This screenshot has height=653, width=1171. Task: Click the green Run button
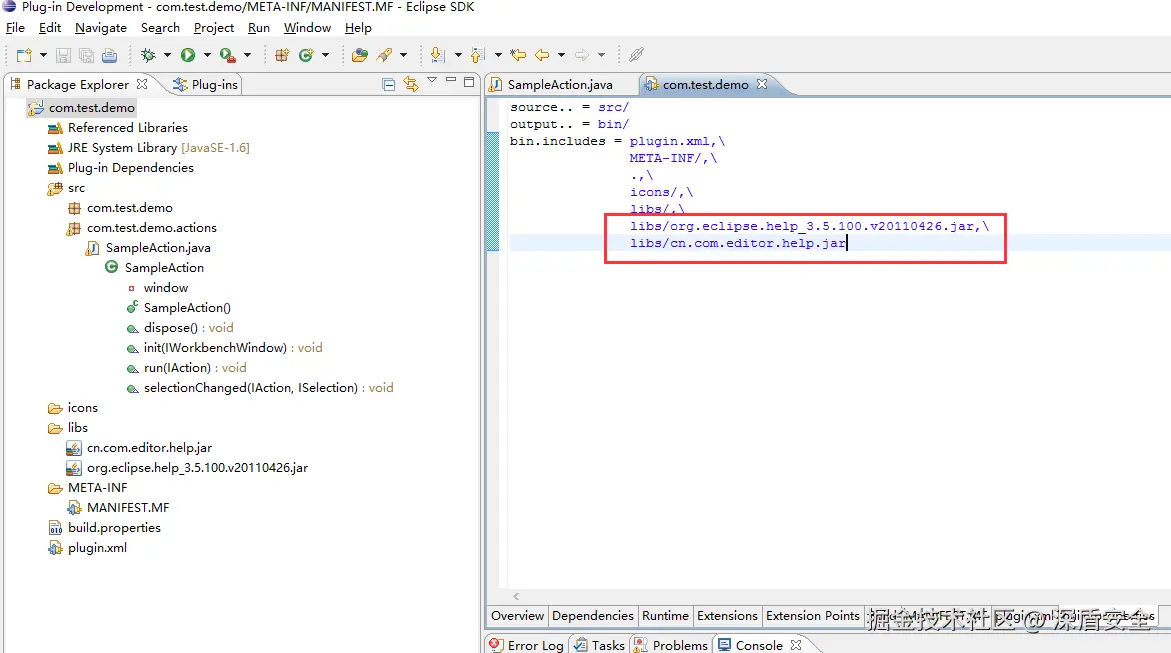[x=188, y=55]
